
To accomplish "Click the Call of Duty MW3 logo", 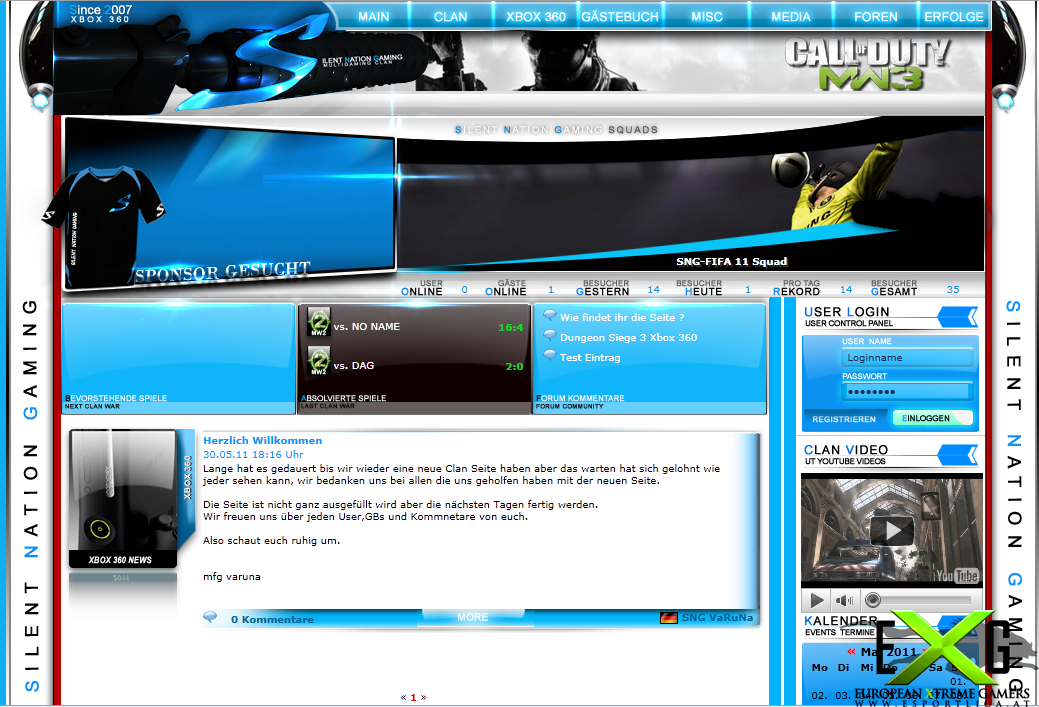I will (867, 64).
